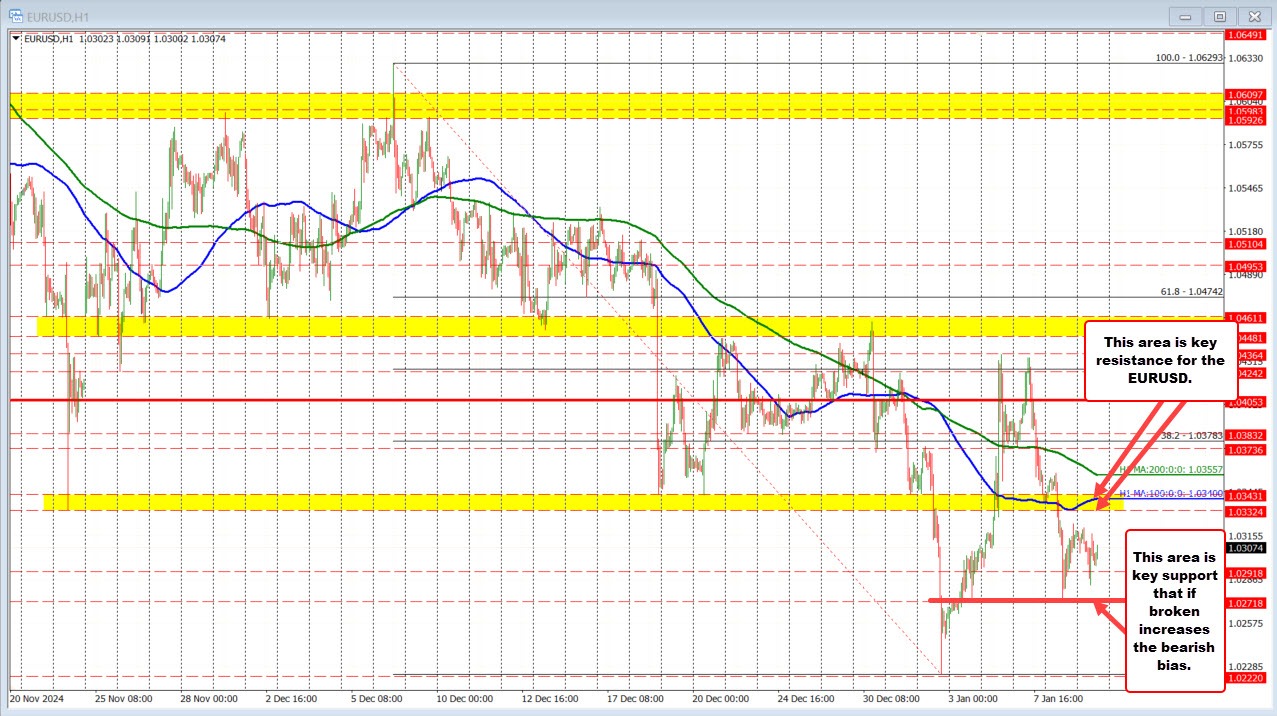Click the 1.02575 price scale value
Viewport: 1277px width, 716px height.
tap(1247, 622)
